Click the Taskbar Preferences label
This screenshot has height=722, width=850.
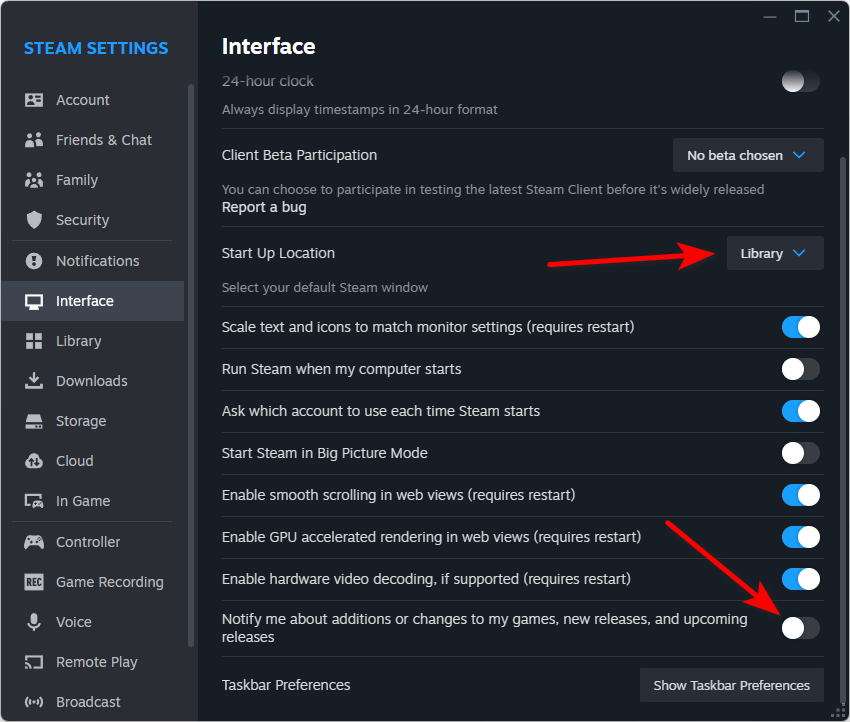pyautogui.click(x=286, y=685)
